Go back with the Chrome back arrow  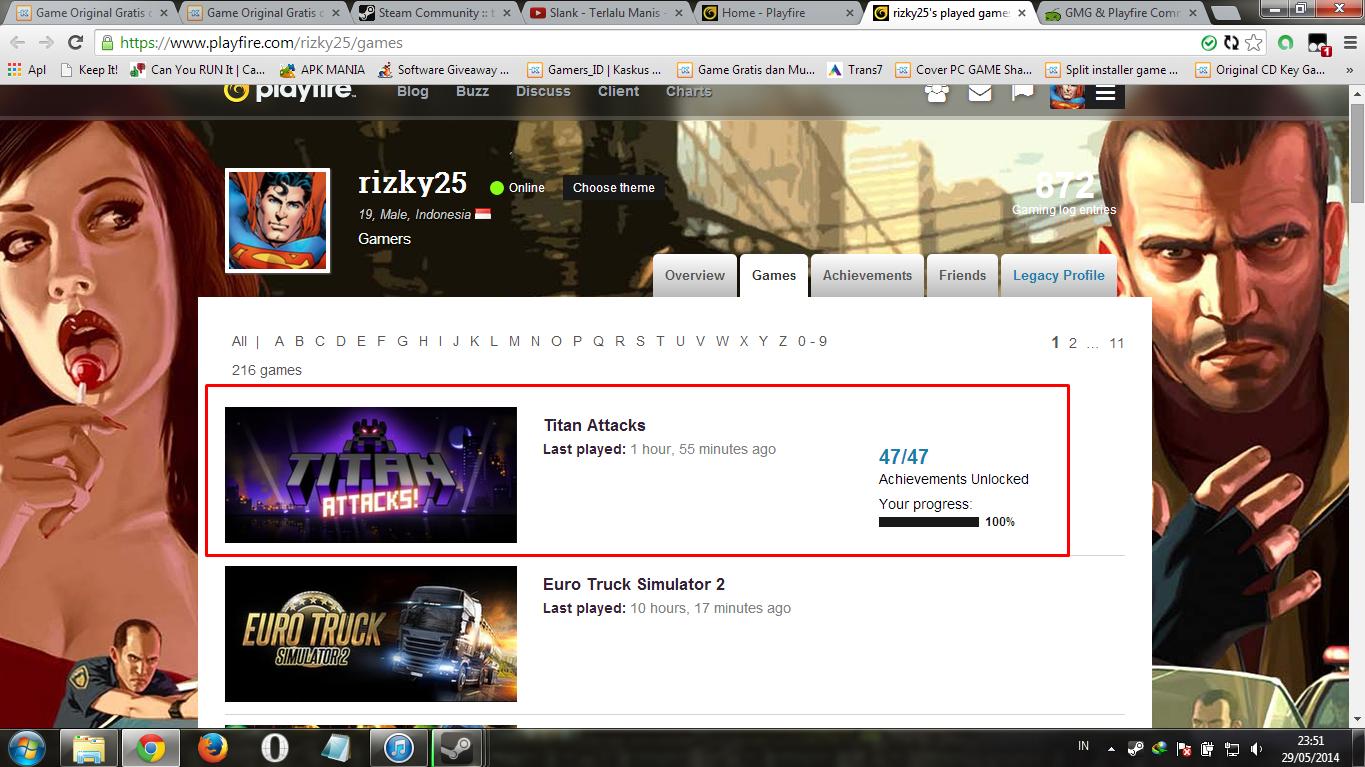tap(17, 43)
